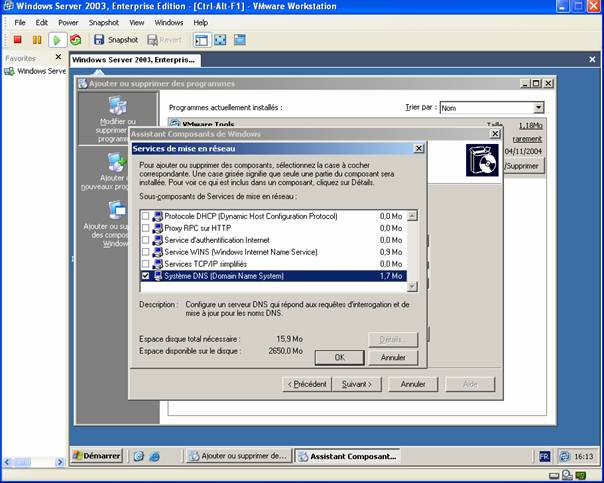This screenshot has height=483, width=604.
Task: Click the VMware hard disk status icon
Action: (554, 475)
